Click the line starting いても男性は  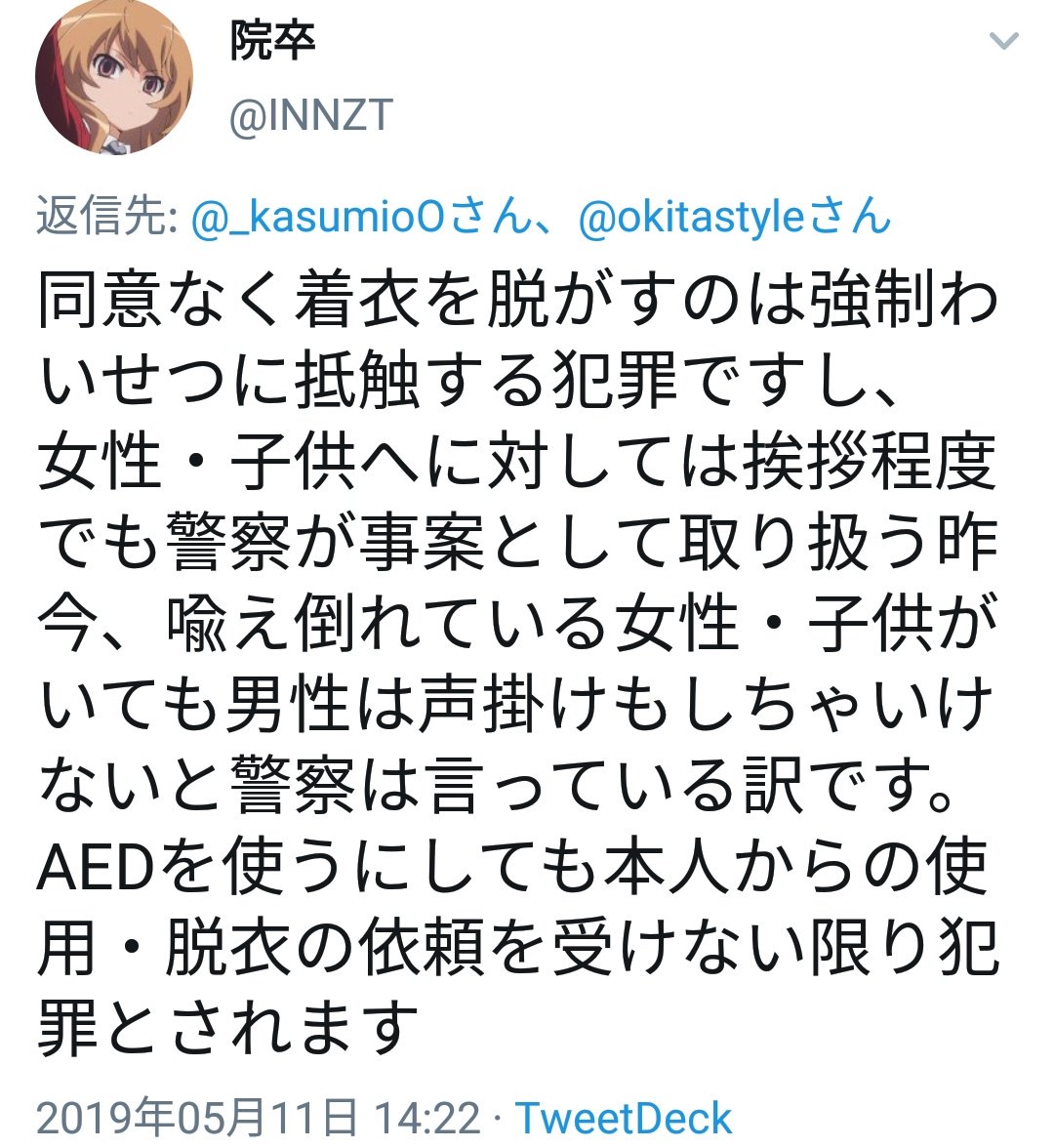click(517, 705)
